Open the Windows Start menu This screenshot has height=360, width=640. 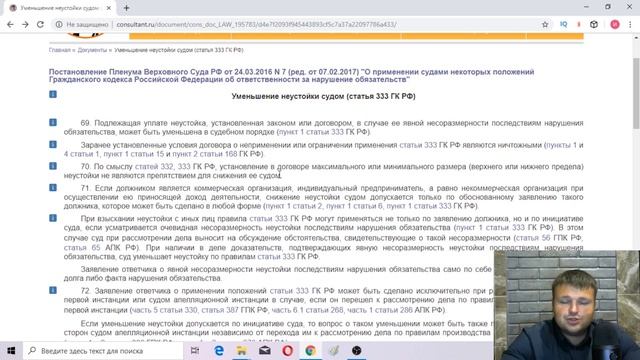(11, 351)
